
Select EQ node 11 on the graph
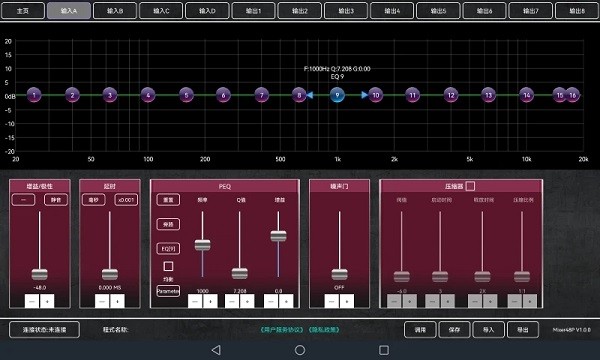[412, 95]
